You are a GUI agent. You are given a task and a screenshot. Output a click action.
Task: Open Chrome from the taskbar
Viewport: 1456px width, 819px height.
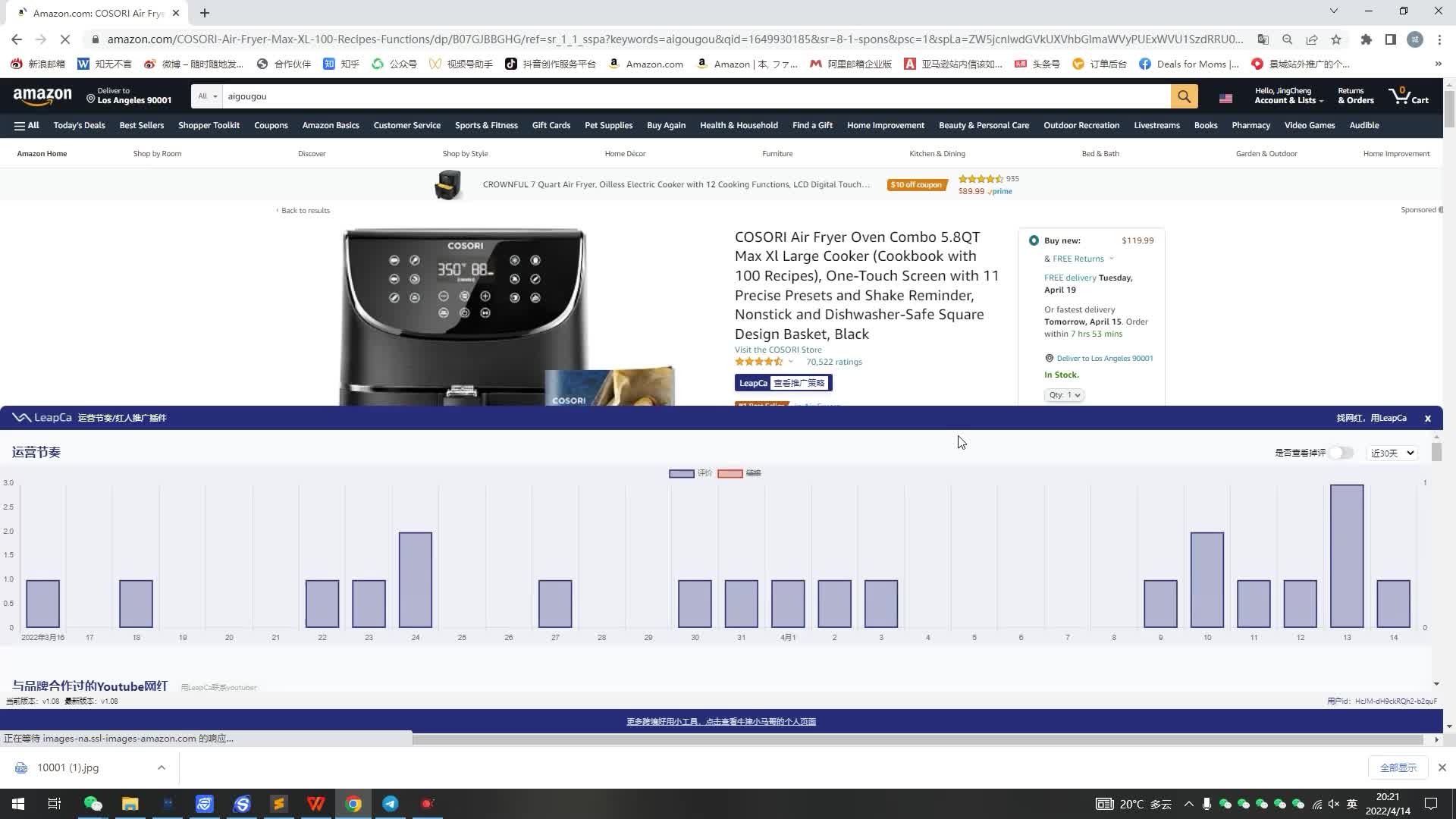(x=353, y=804)
